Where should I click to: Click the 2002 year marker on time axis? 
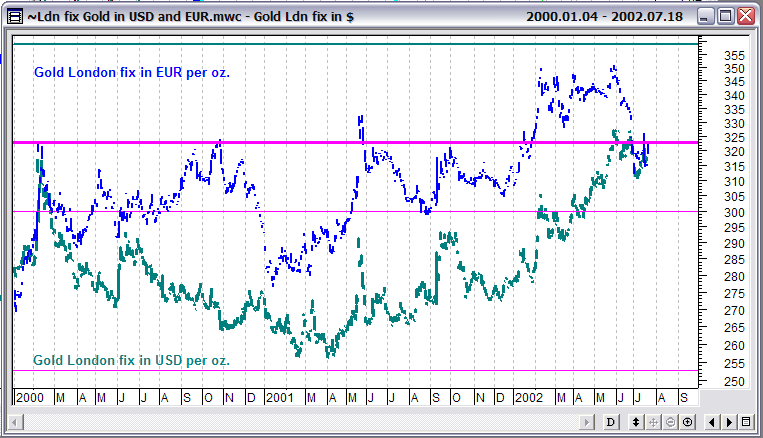coord(530,397)
